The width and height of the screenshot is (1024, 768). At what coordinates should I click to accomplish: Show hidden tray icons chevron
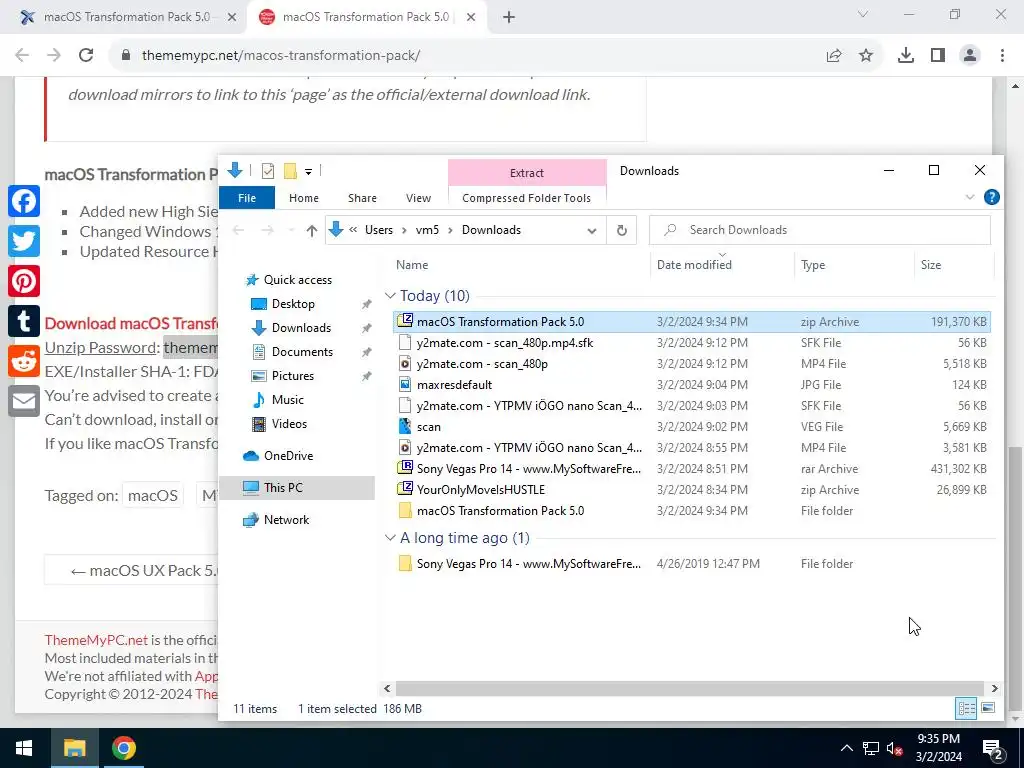pos(846,748)
